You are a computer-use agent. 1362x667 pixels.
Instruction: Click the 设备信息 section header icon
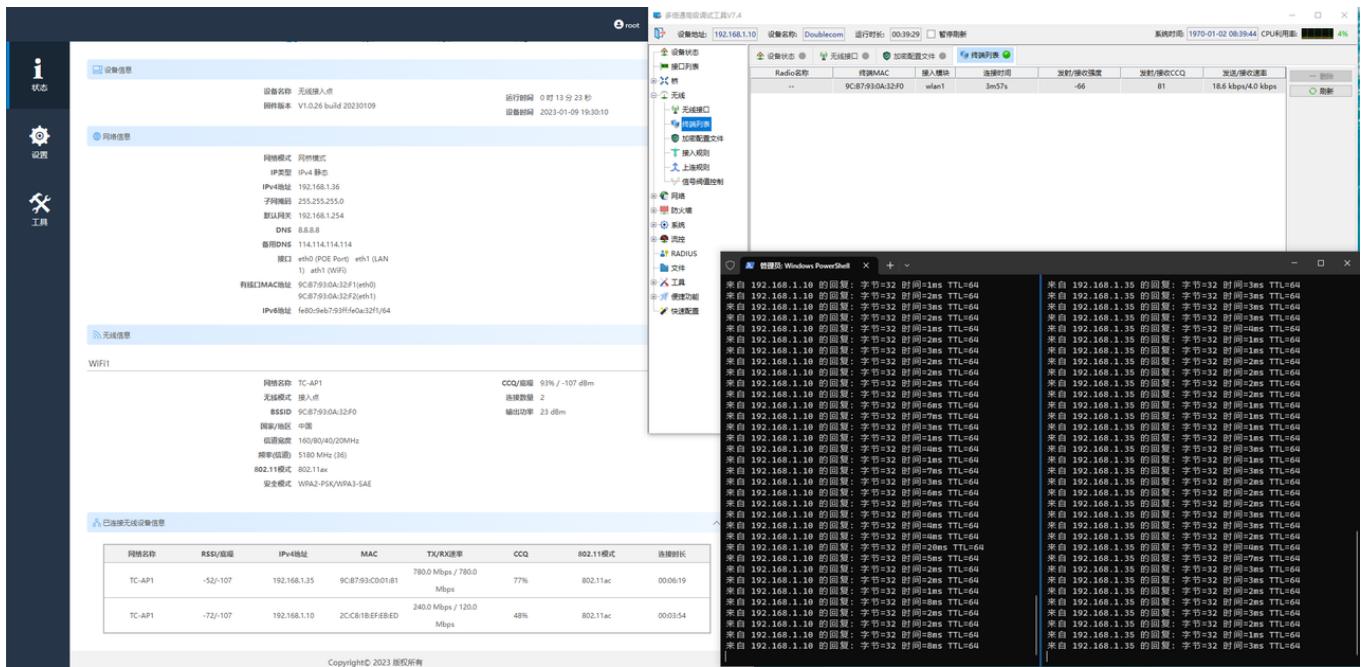pos(96,68)
